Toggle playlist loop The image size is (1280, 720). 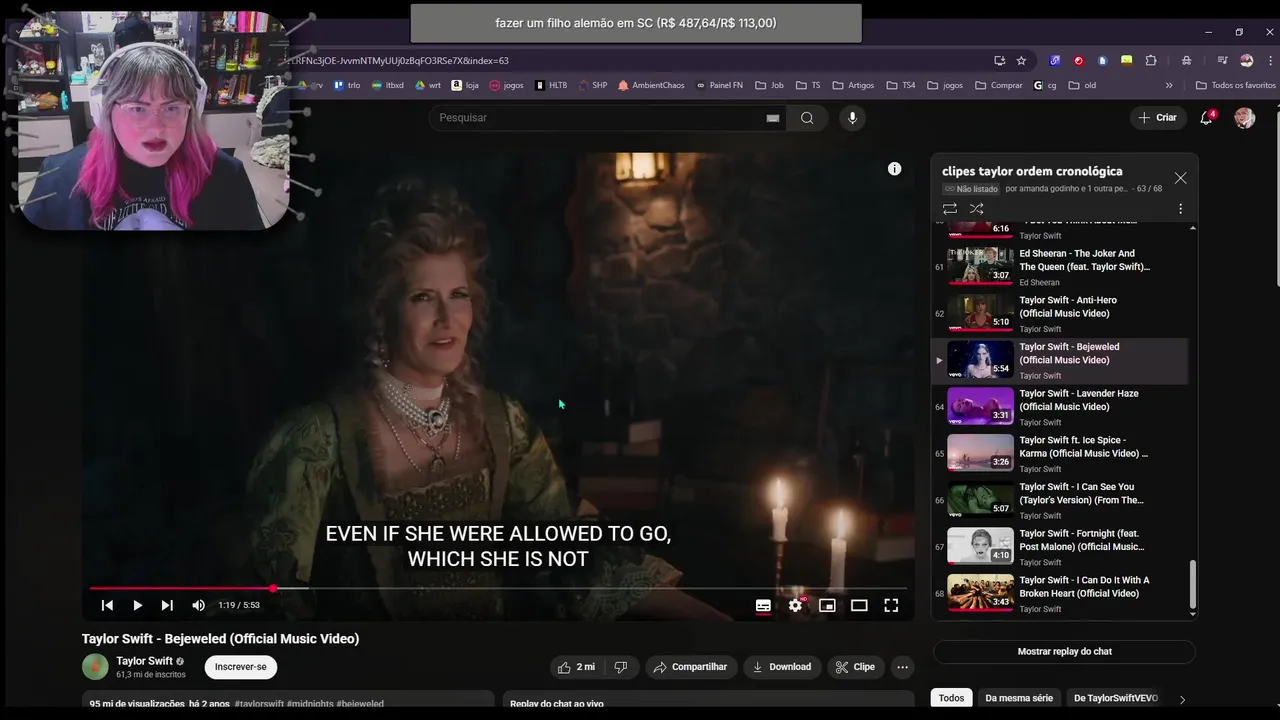point(950,209)
